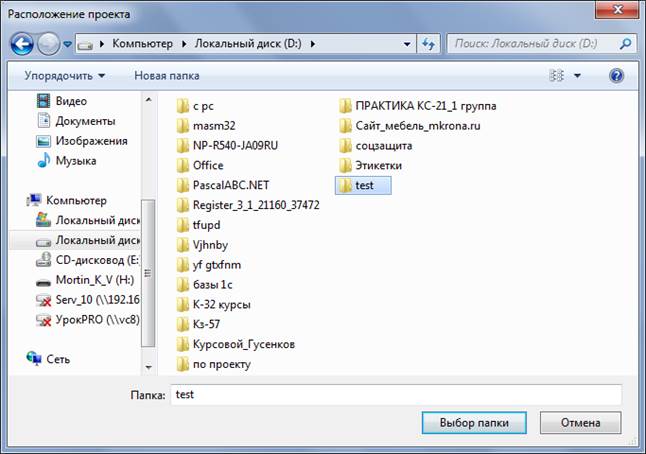Select ПРАКТИКА КС-21_1 группа folder icon
The height and width of the screenshot is (454, 646).
click(345, 106)
